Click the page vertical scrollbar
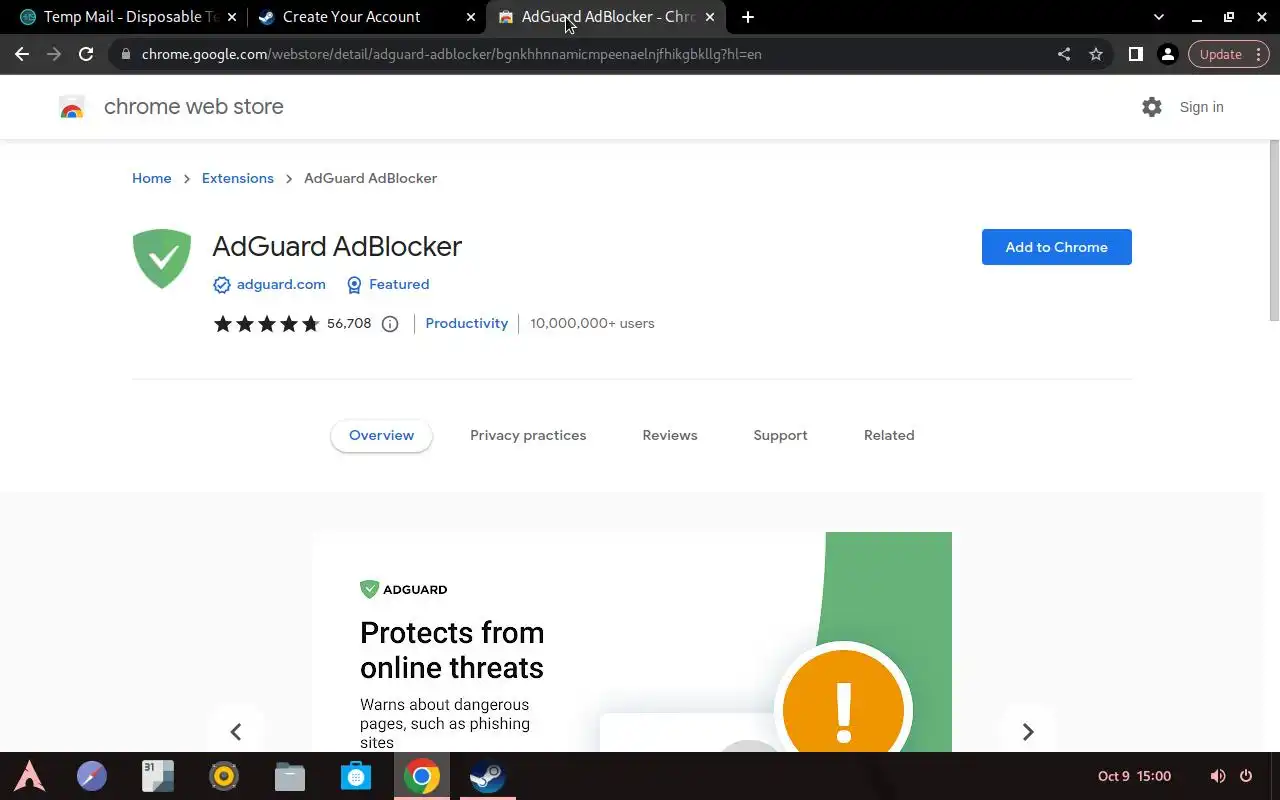 tap(1274, 230)
